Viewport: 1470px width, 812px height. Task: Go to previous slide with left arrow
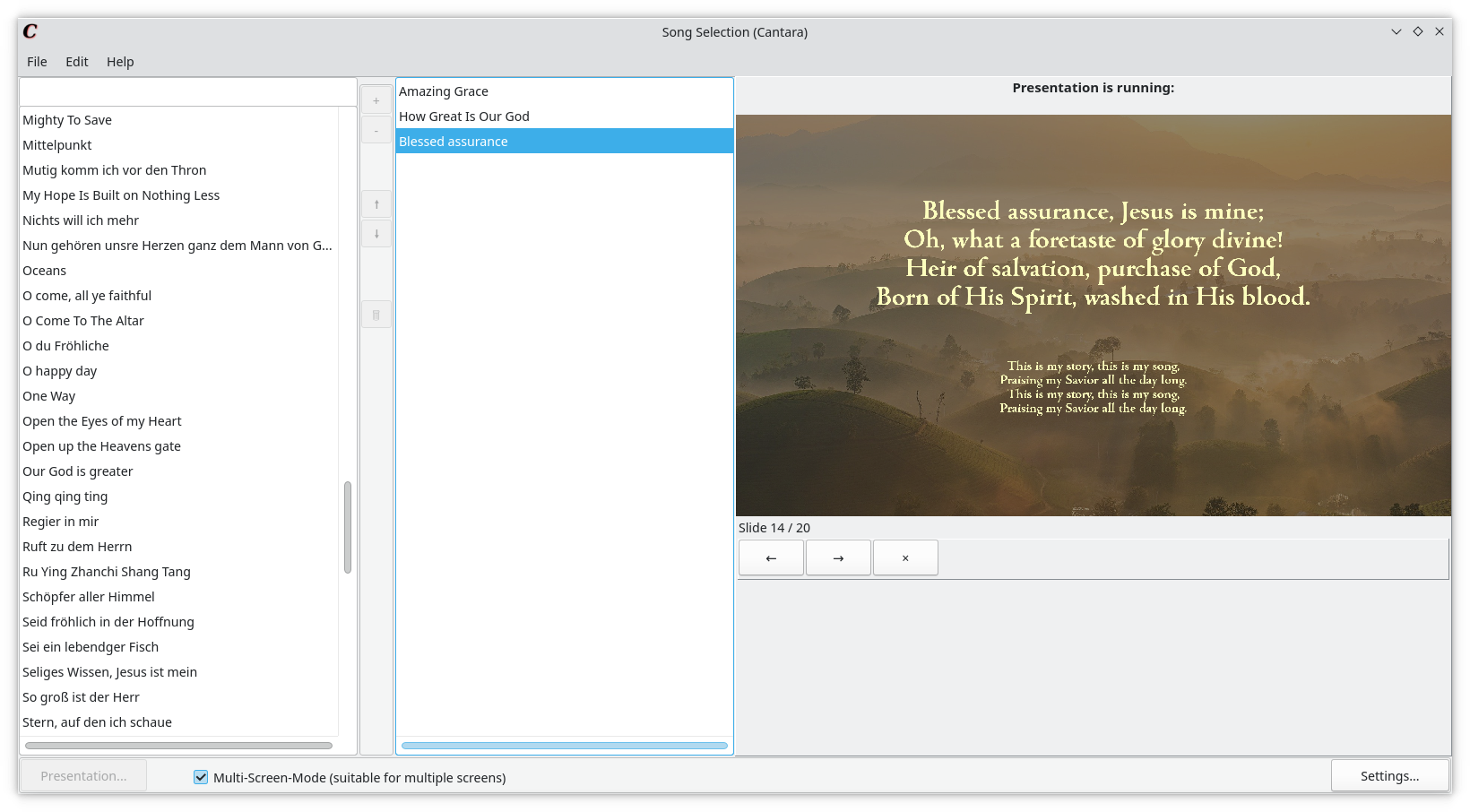[x=771, y=557]
